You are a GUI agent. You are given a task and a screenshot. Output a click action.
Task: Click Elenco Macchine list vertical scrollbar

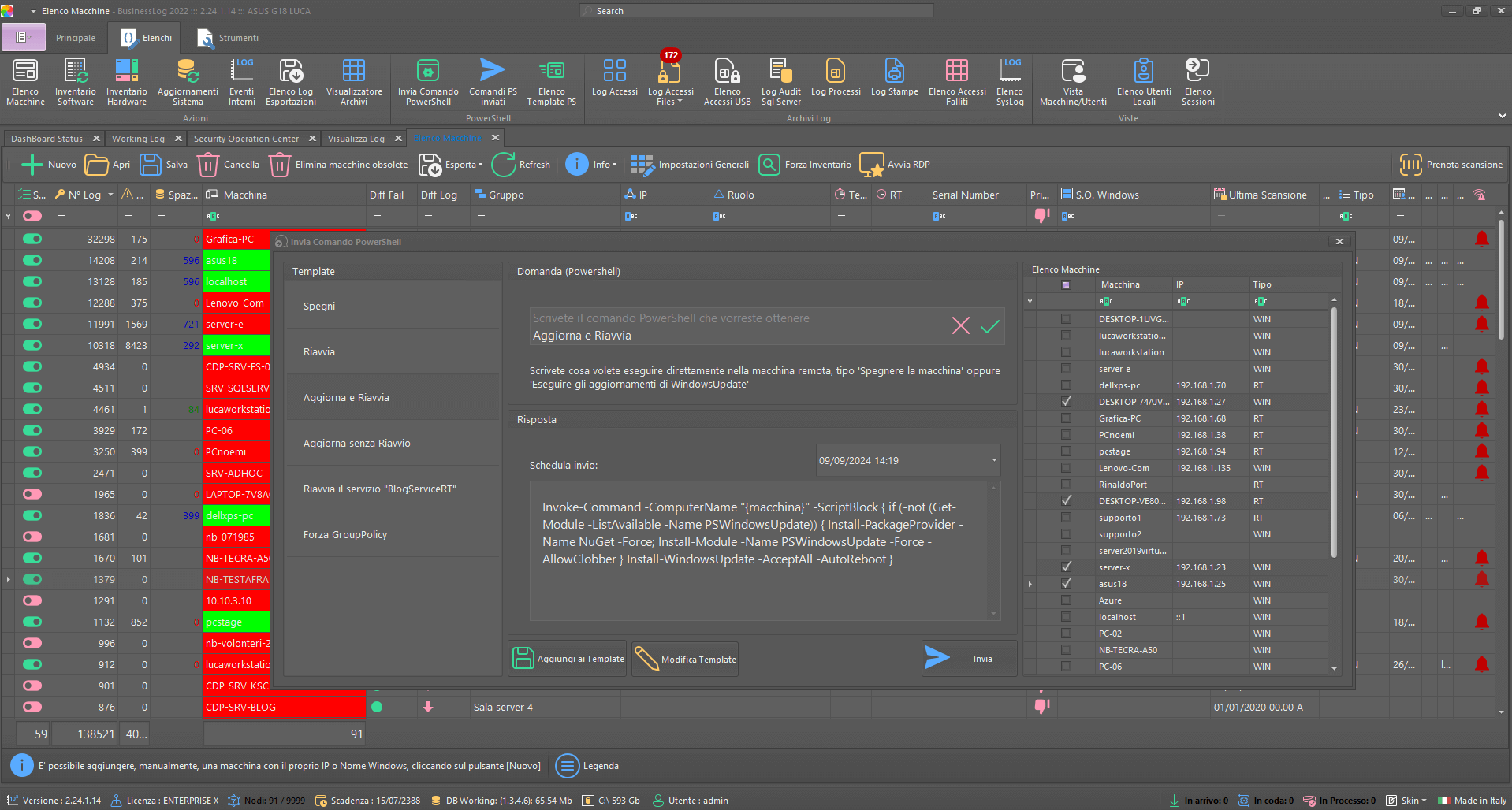(x=1334, y=433)
